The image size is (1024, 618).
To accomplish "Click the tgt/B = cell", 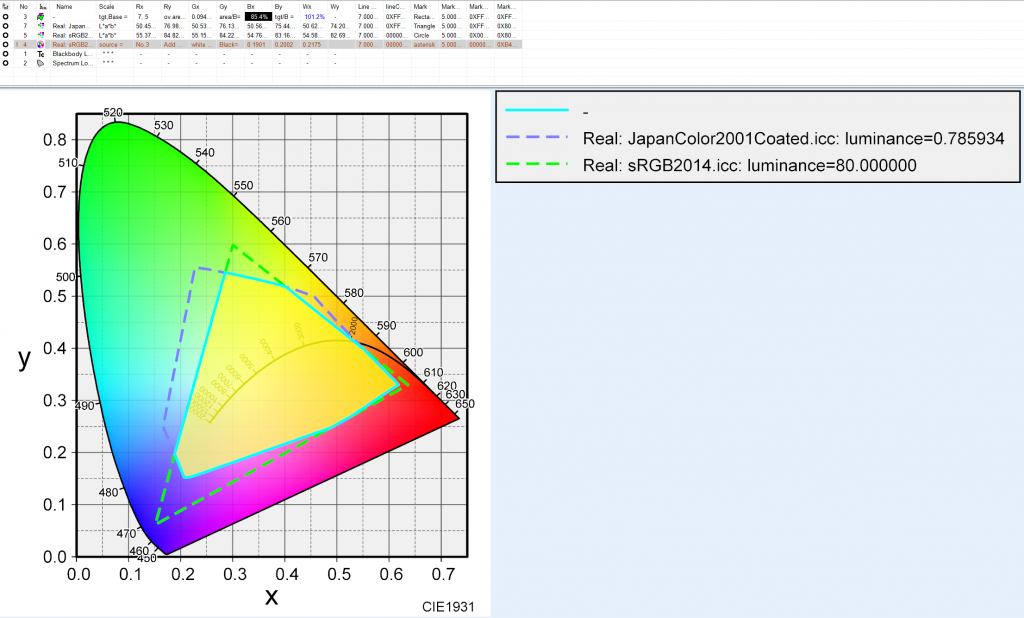I will click(284, 16).
